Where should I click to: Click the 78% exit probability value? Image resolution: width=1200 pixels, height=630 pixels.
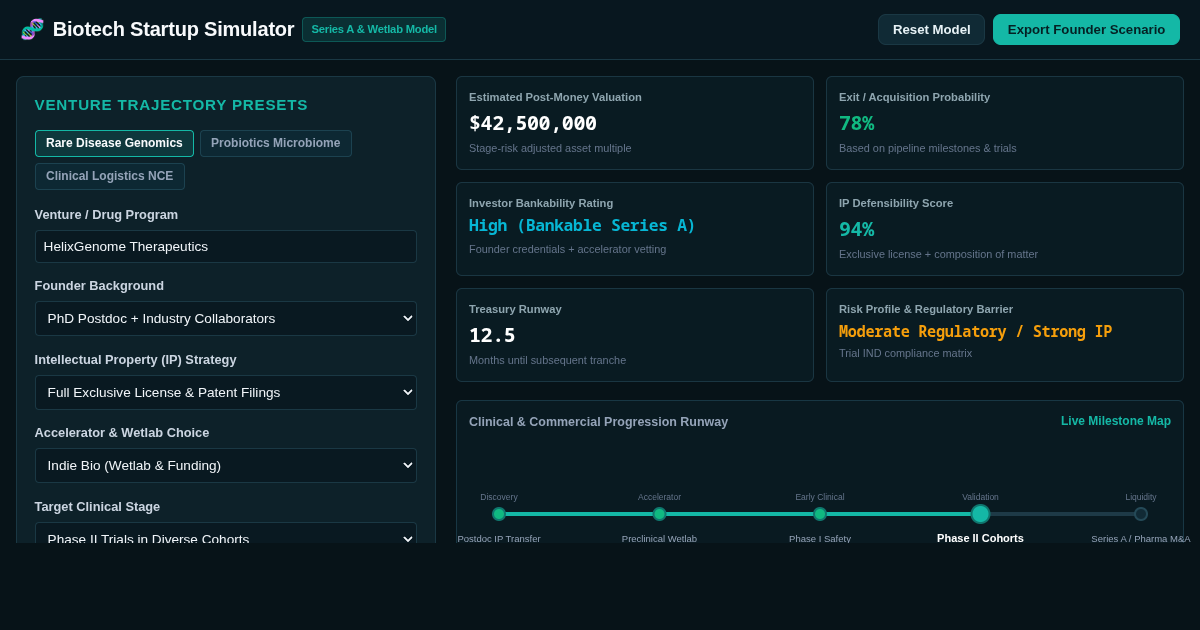pos(856,123)
